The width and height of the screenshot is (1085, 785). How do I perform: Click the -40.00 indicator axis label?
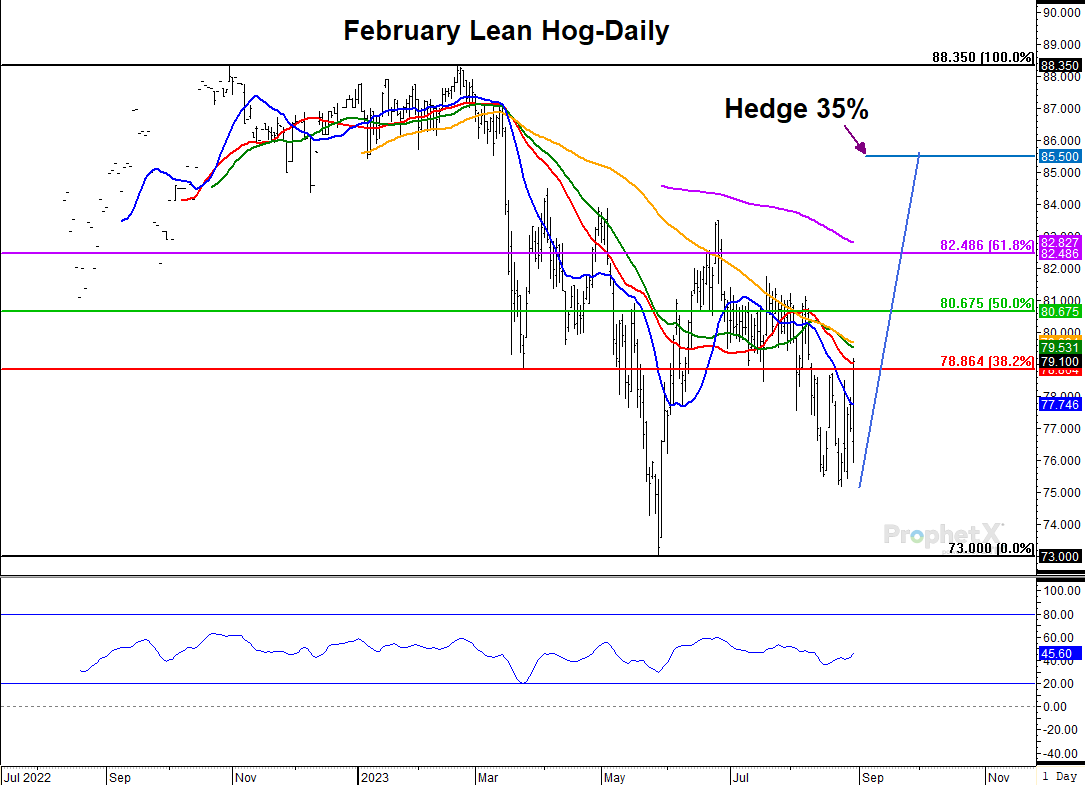[1059, 753]
